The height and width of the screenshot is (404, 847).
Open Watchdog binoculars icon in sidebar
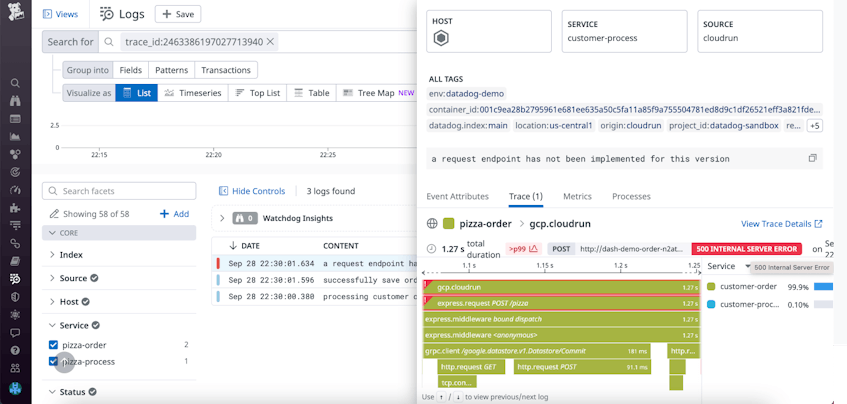pos(15,101)
